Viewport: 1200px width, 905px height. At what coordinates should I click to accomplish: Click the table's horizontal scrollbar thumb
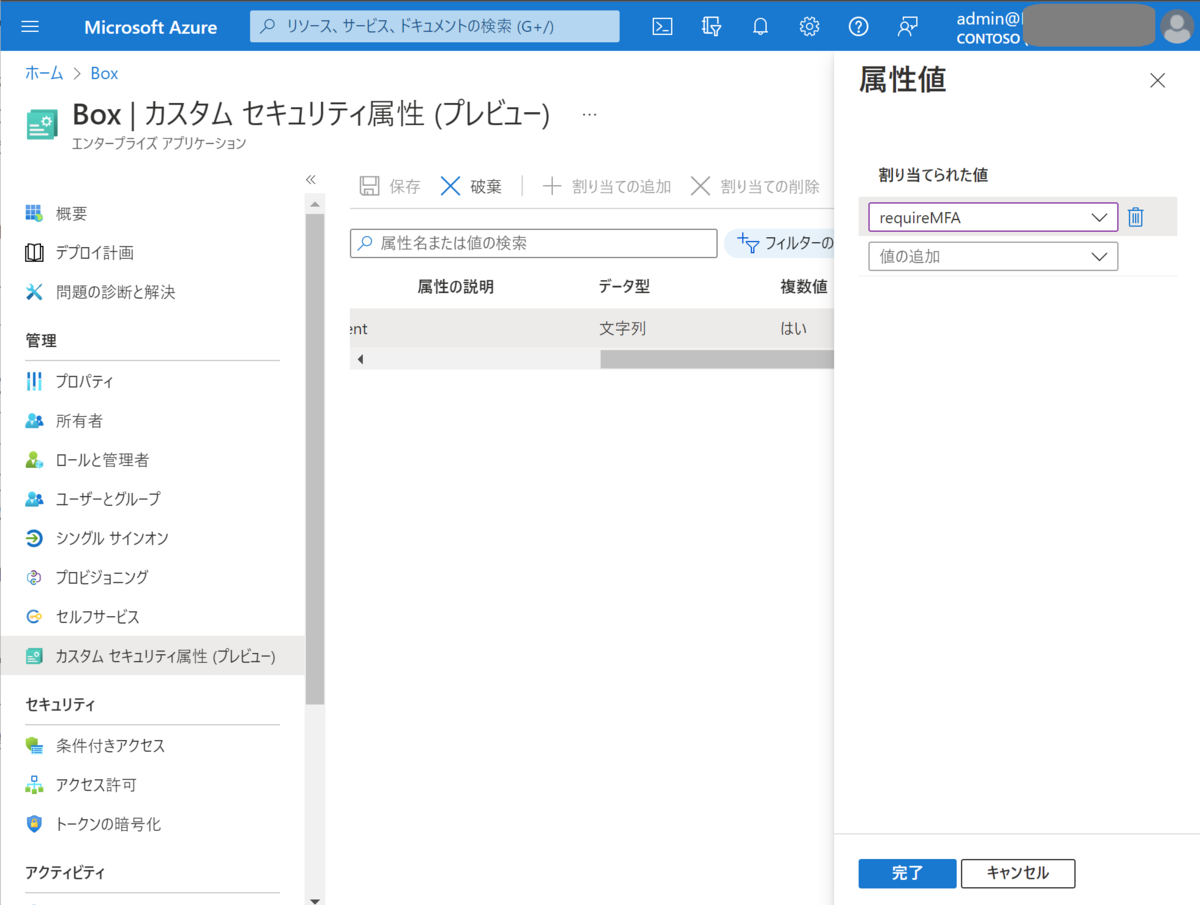click(x=716, y=359)
